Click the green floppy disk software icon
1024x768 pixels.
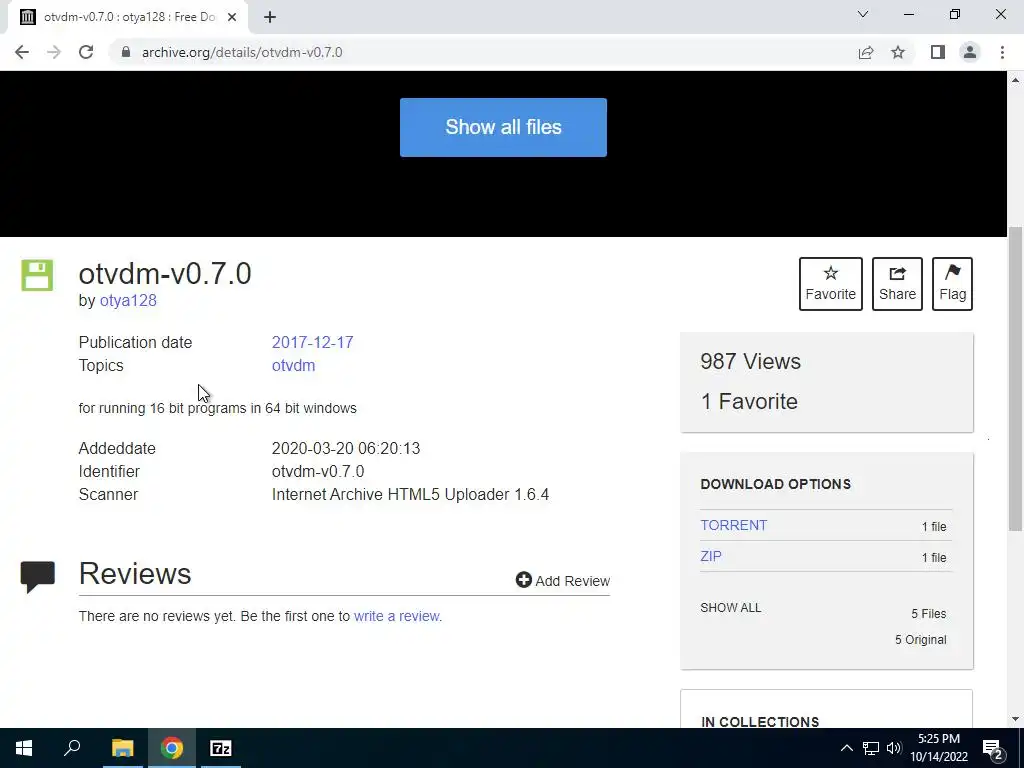(37, 275)
